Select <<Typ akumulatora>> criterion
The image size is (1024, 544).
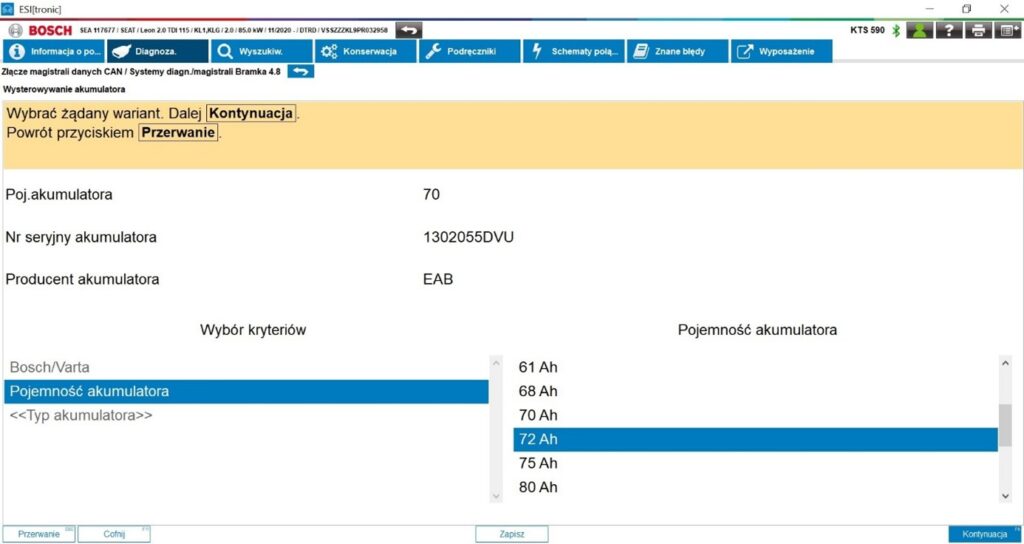point(81,415)
